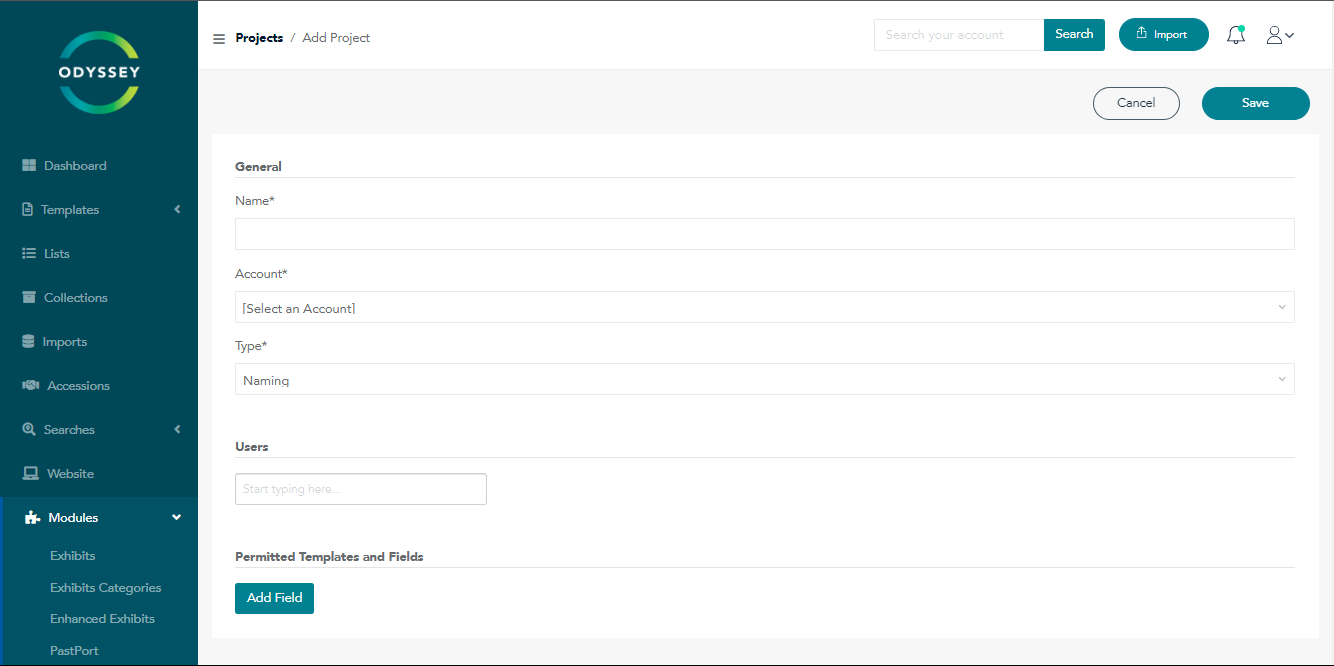Screen dimensions: 1334x666
Task: Select PastPort under Modules
Action: pyautogui.click(x=75, y=651)
